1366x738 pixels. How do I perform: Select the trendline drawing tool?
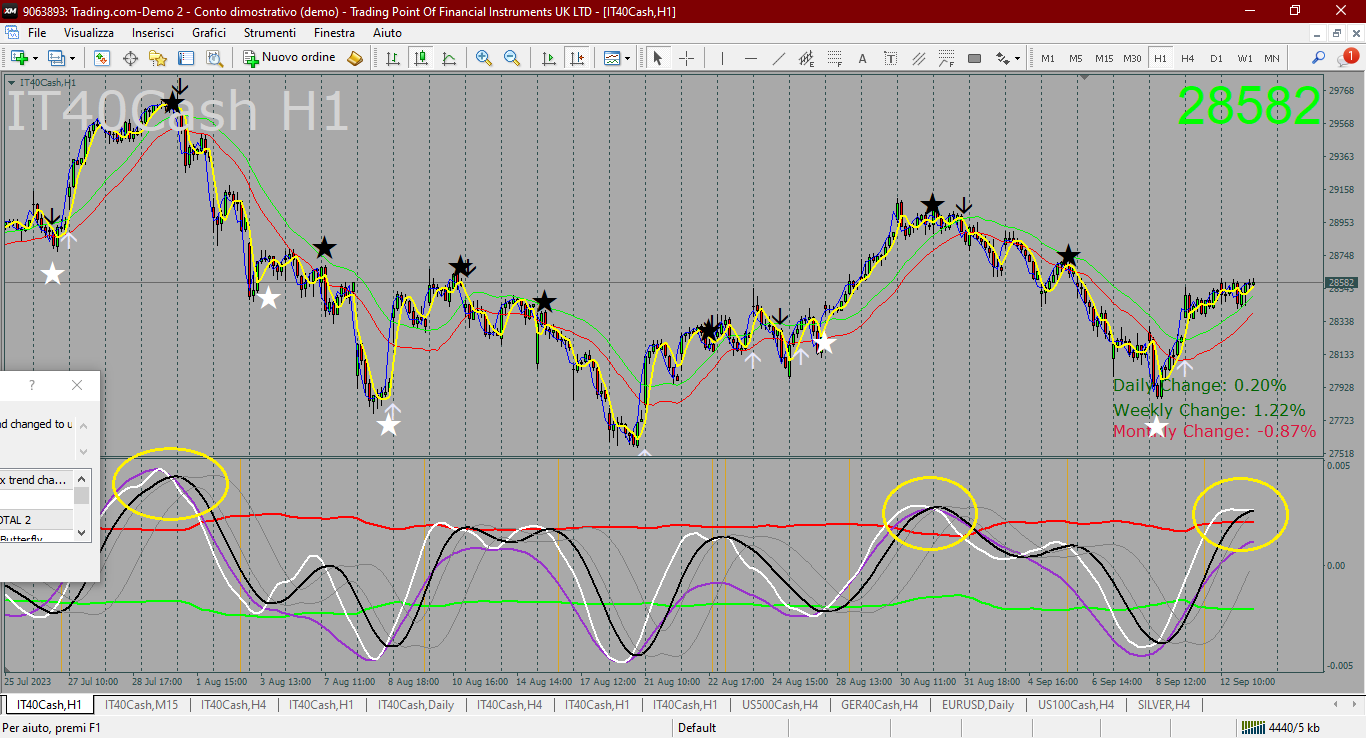click(x=778, y=58)
